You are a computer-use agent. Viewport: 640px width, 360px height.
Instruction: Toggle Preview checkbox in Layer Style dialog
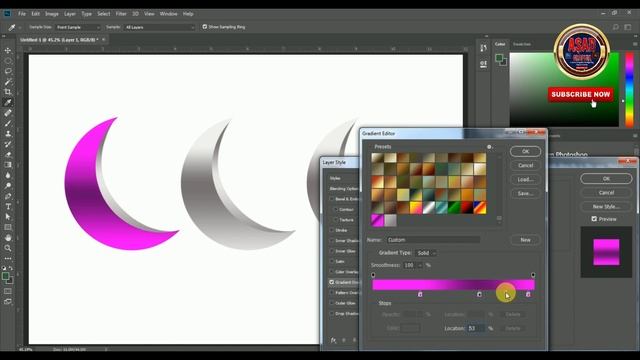click(594, 219)
